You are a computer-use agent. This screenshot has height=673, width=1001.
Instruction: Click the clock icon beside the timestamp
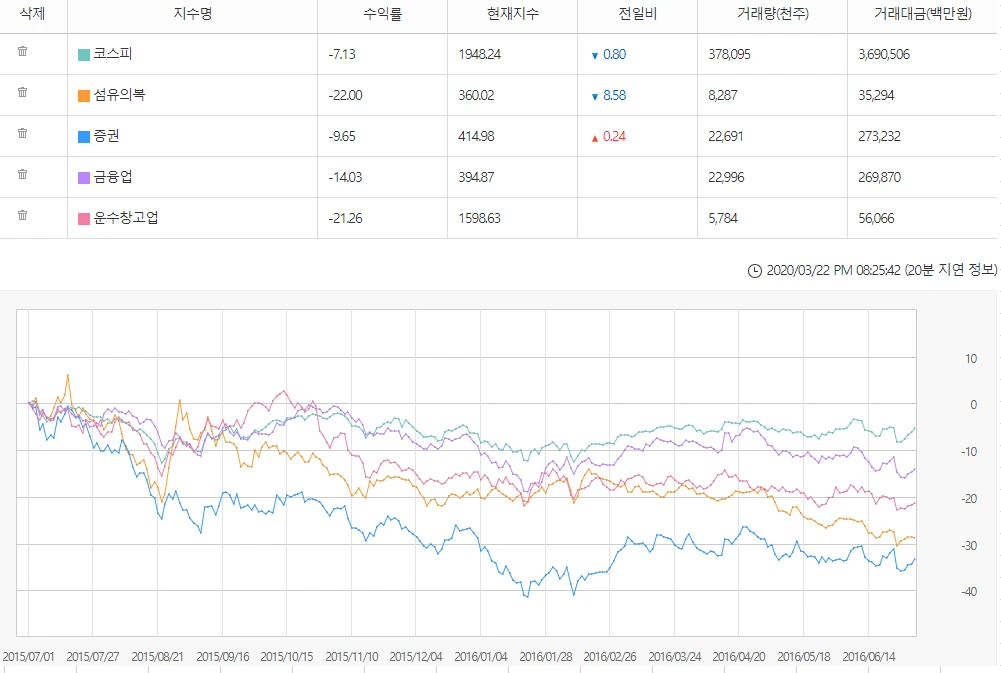755,271
